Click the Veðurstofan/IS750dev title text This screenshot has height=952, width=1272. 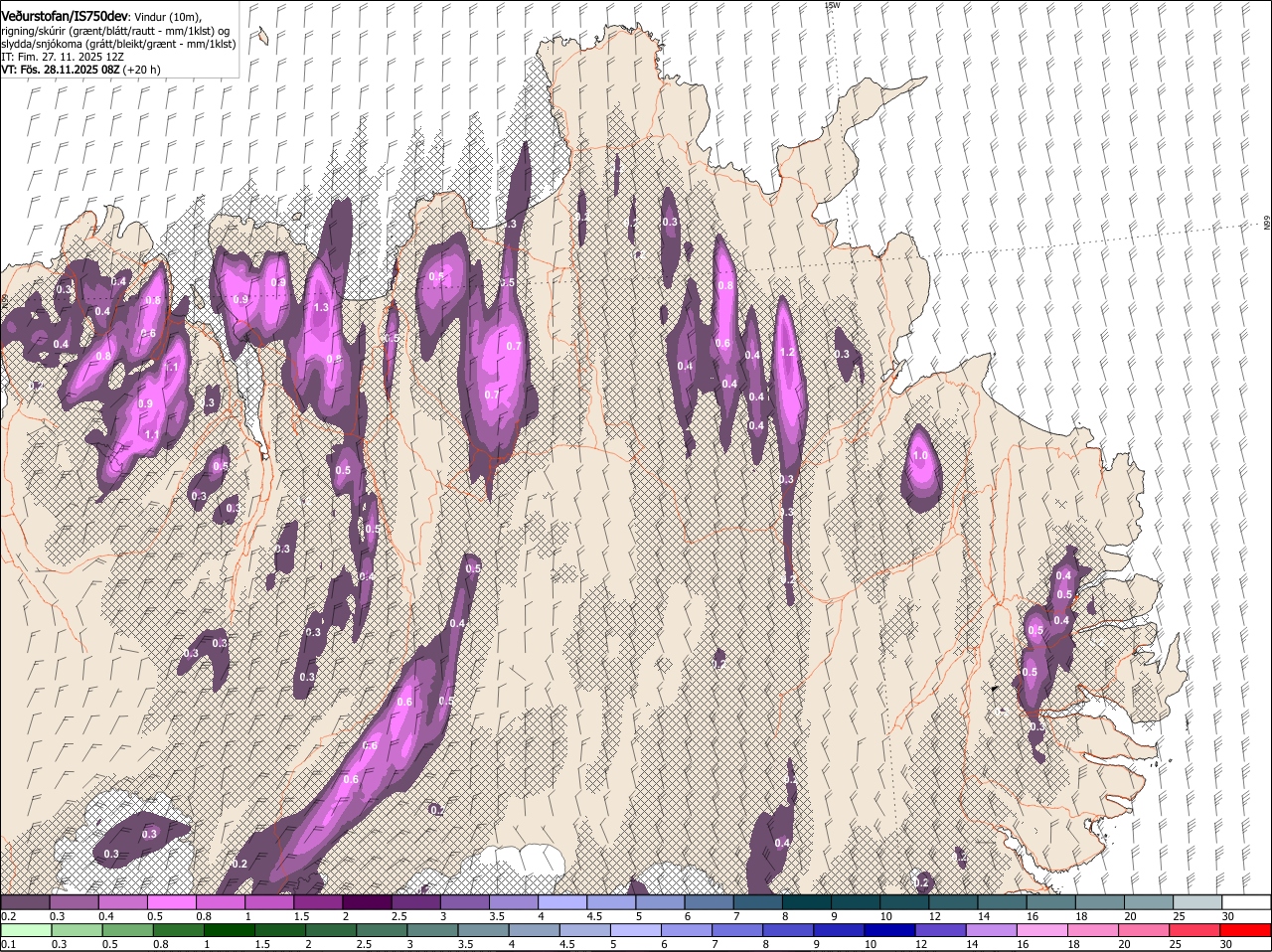pos(65,16)
